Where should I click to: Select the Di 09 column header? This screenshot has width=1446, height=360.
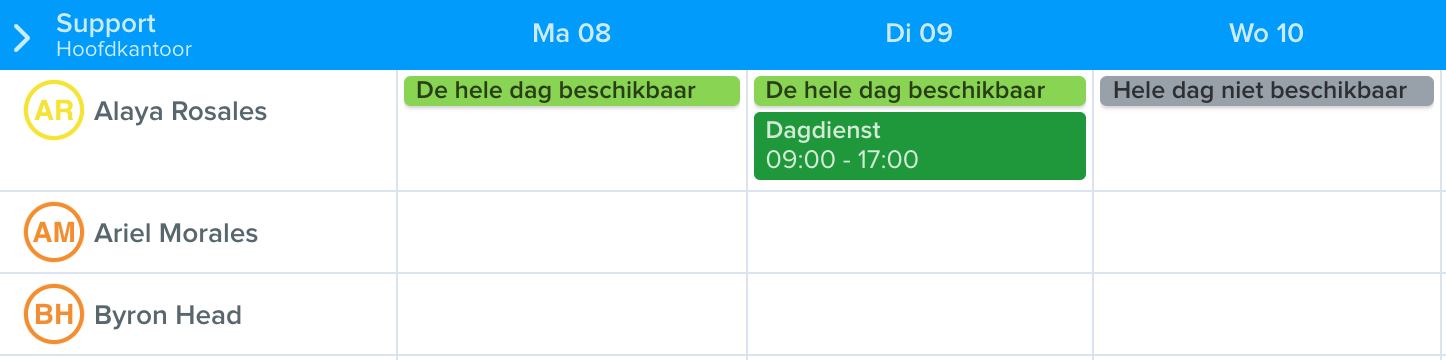coord(919,34)
